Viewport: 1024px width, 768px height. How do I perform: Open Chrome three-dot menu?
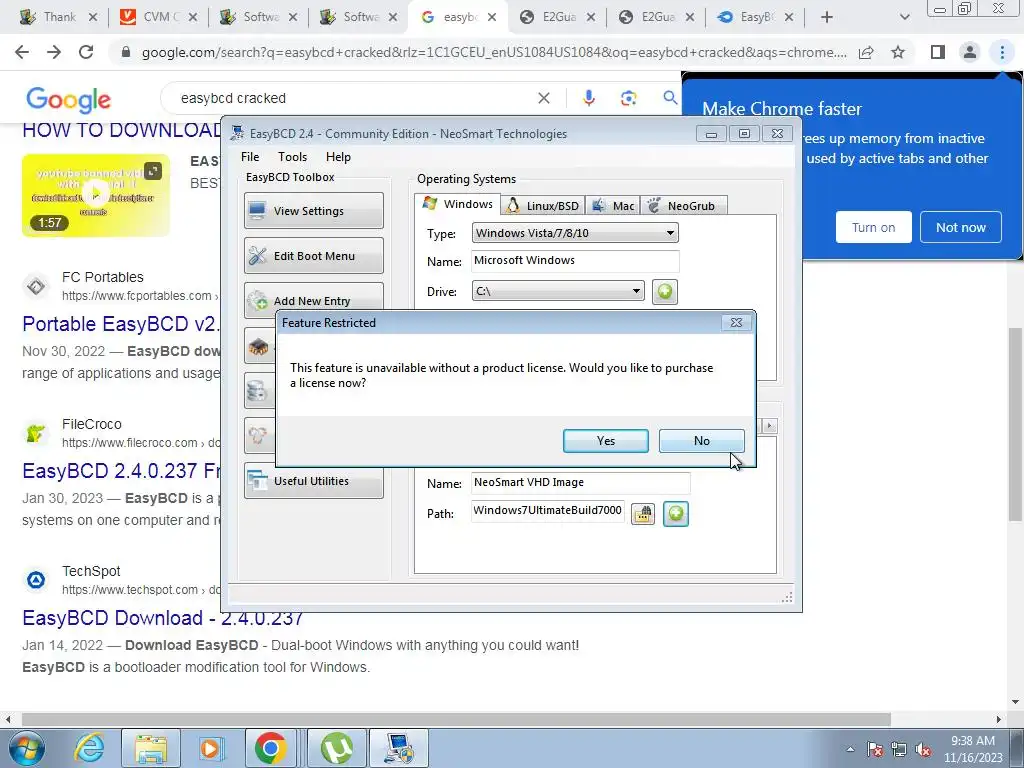click(x=1002, y=52)
